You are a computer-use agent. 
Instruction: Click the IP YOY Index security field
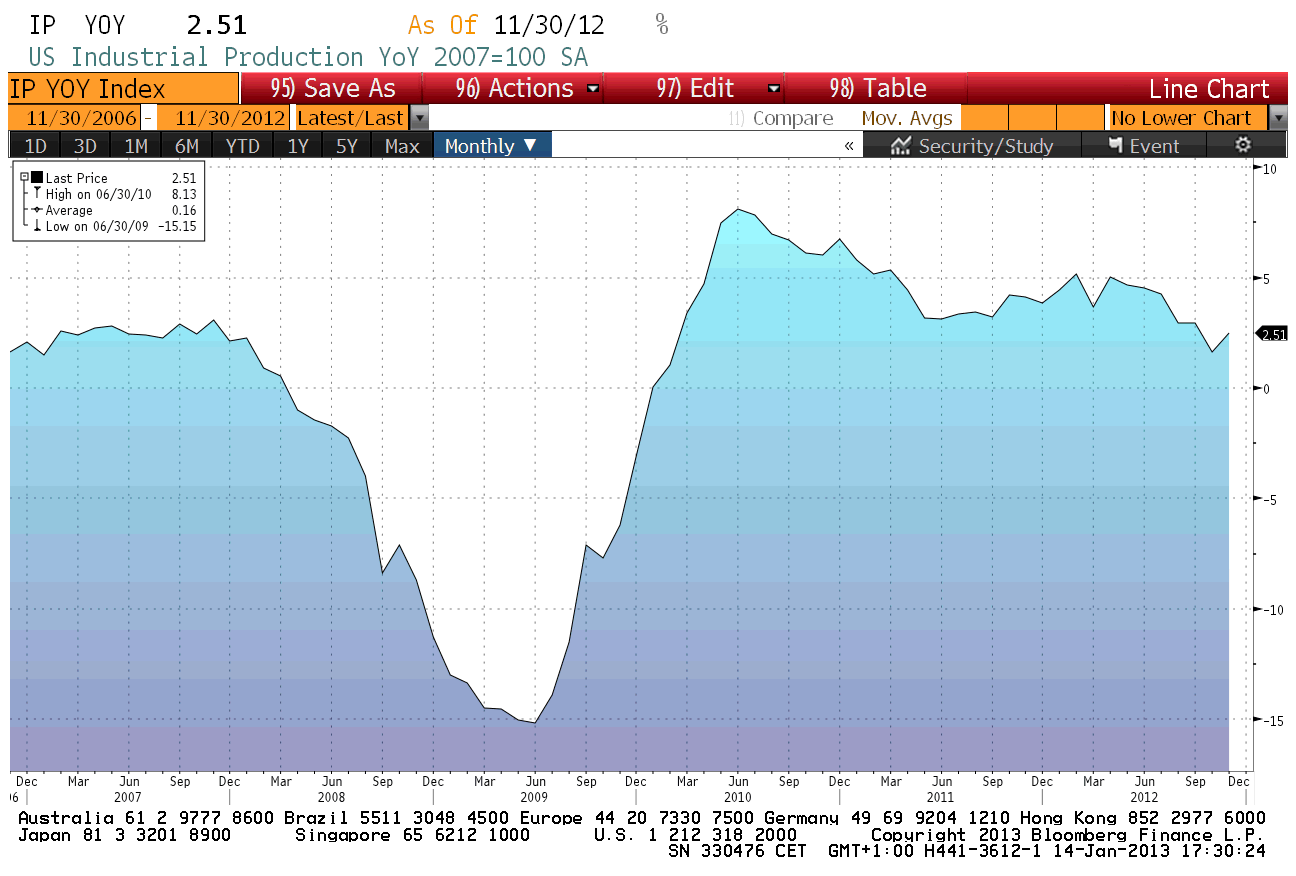pyautogui.click(x=124, y=88)
